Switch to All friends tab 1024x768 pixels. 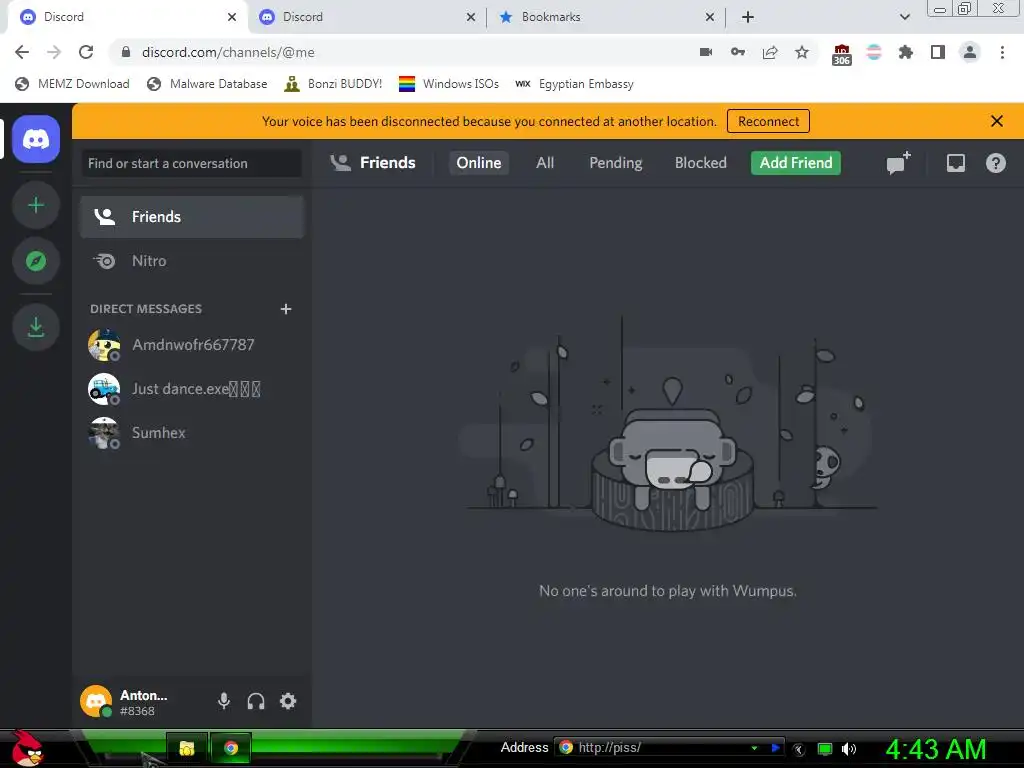click(x=545, y=163)
